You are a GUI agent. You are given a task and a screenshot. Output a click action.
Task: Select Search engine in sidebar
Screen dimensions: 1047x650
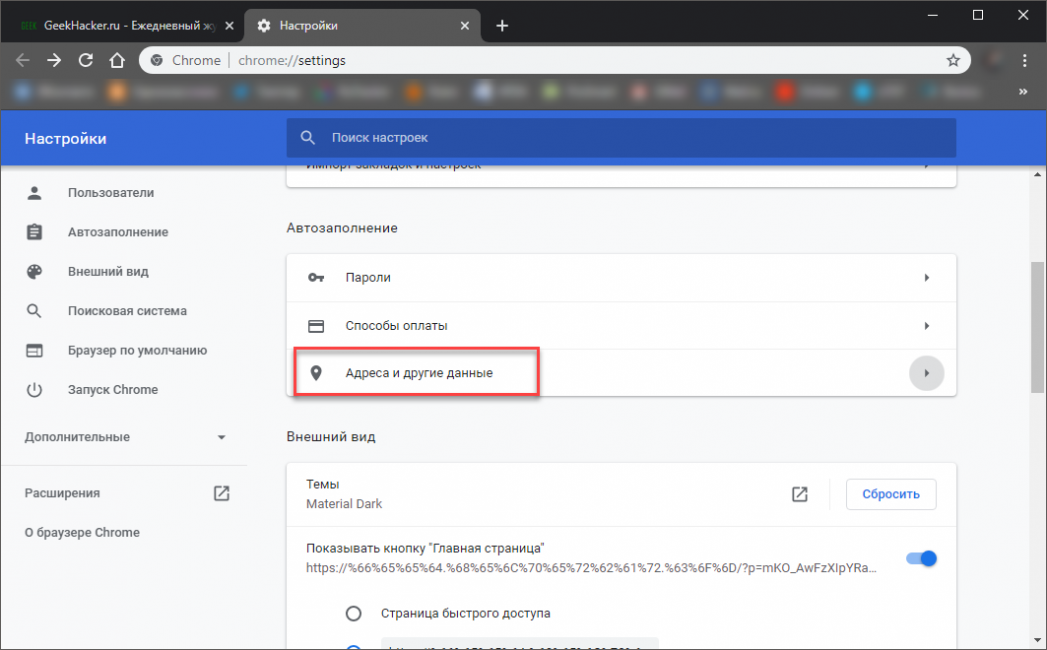[x=127, y=311]
